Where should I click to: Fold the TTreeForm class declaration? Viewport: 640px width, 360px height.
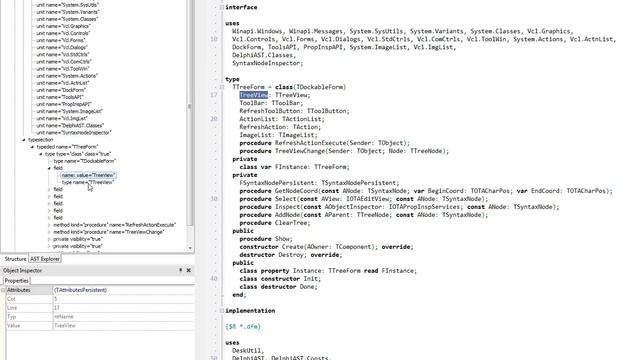click(222, 87)
